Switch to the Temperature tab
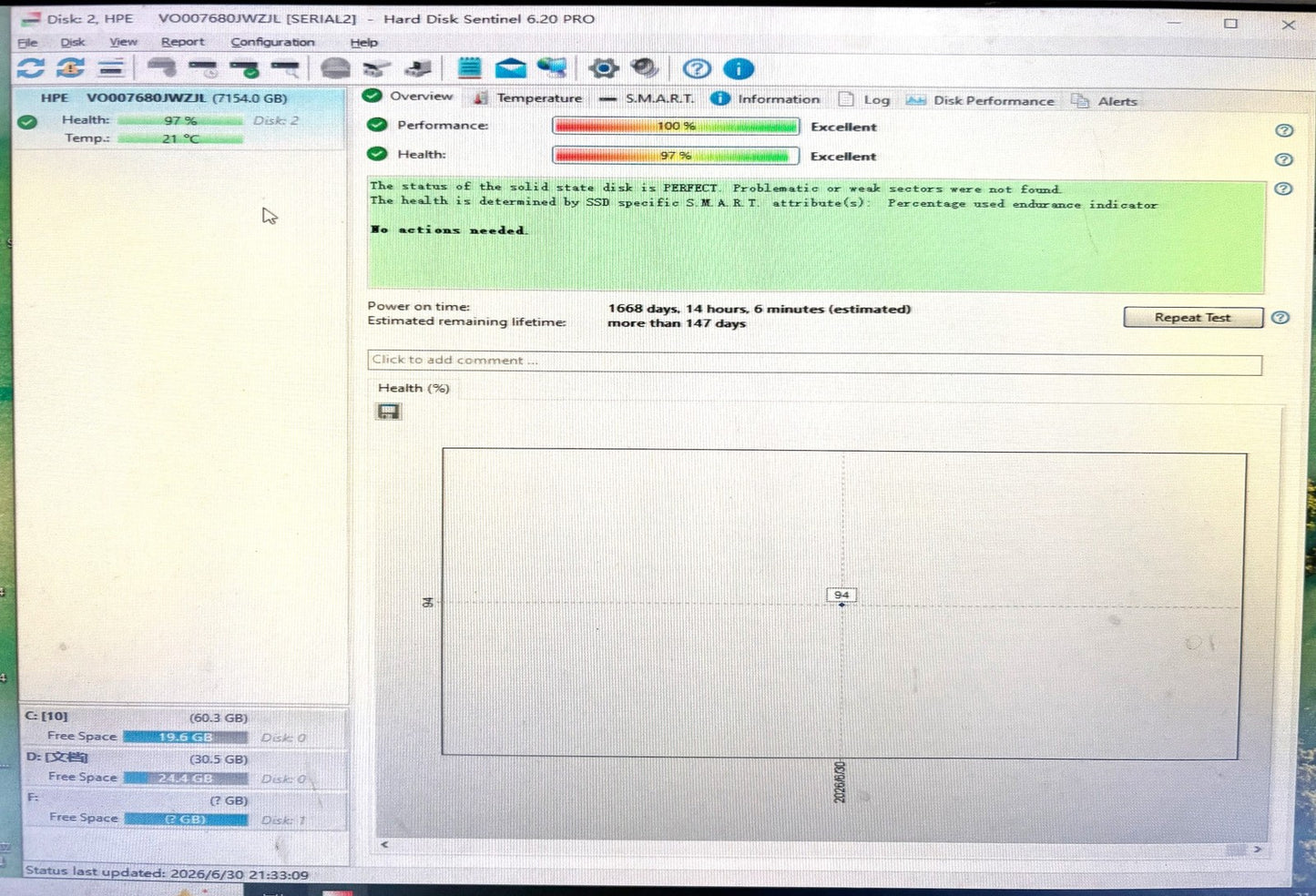Screen dimensions: 1316x896 527,98
